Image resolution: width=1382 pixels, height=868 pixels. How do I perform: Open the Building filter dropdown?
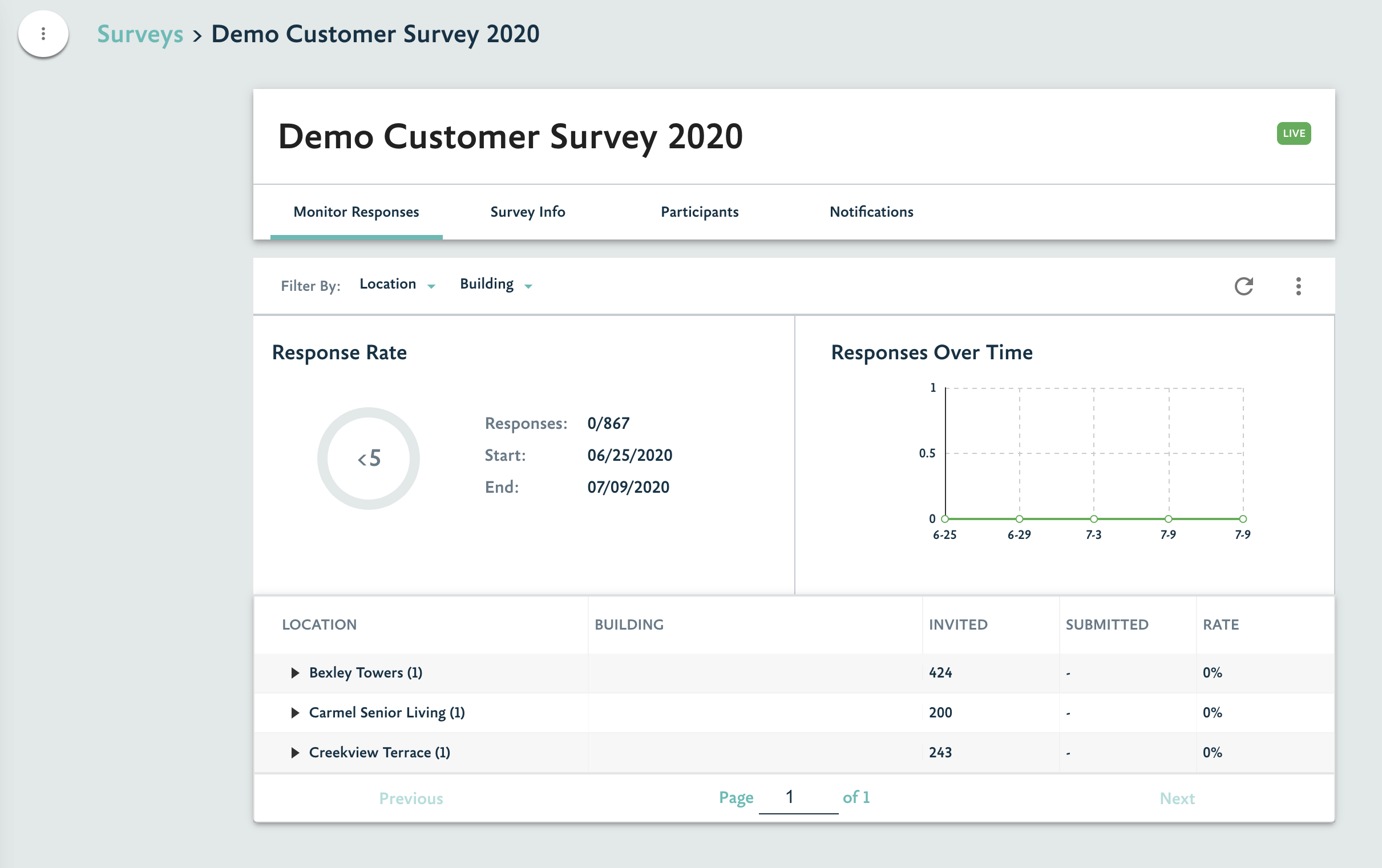(496, 285)
